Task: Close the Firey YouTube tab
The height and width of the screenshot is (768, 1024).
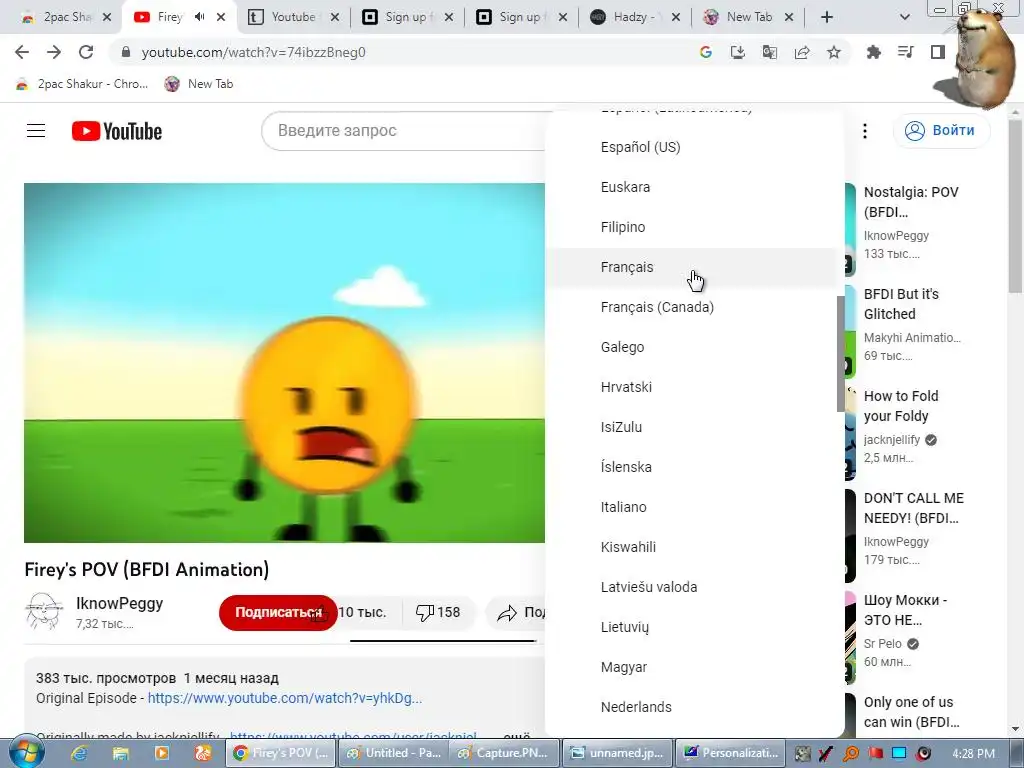Action: coord(221,17)
